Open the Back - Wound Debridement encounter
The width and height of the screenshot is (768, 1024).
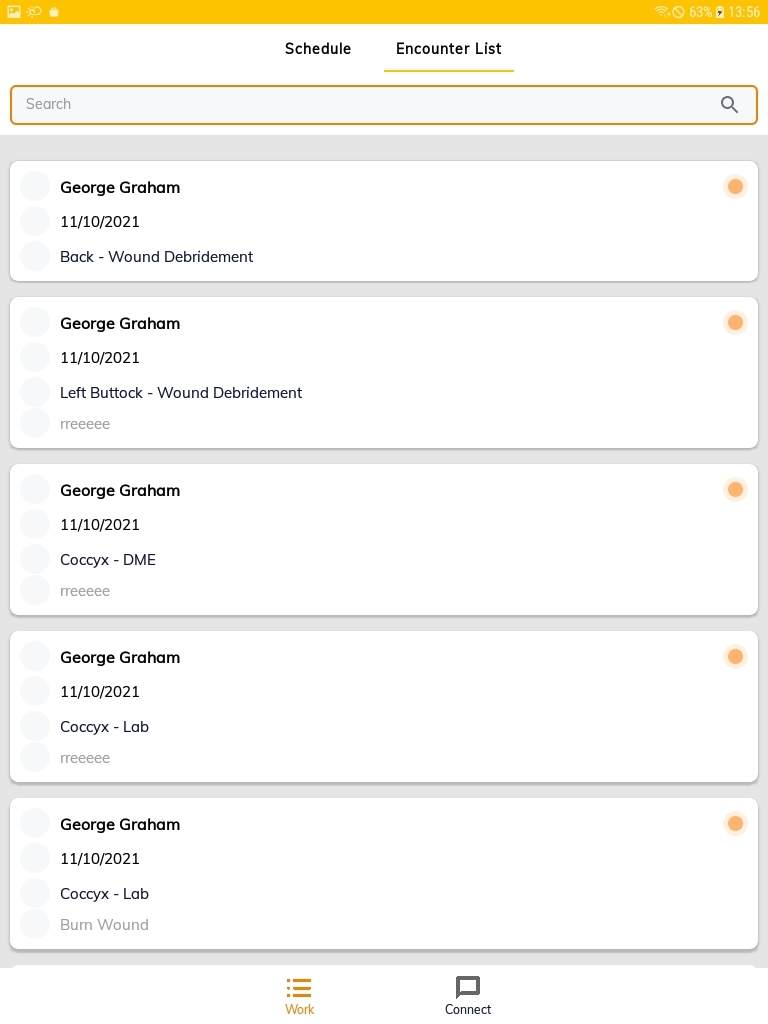(384, 221)
